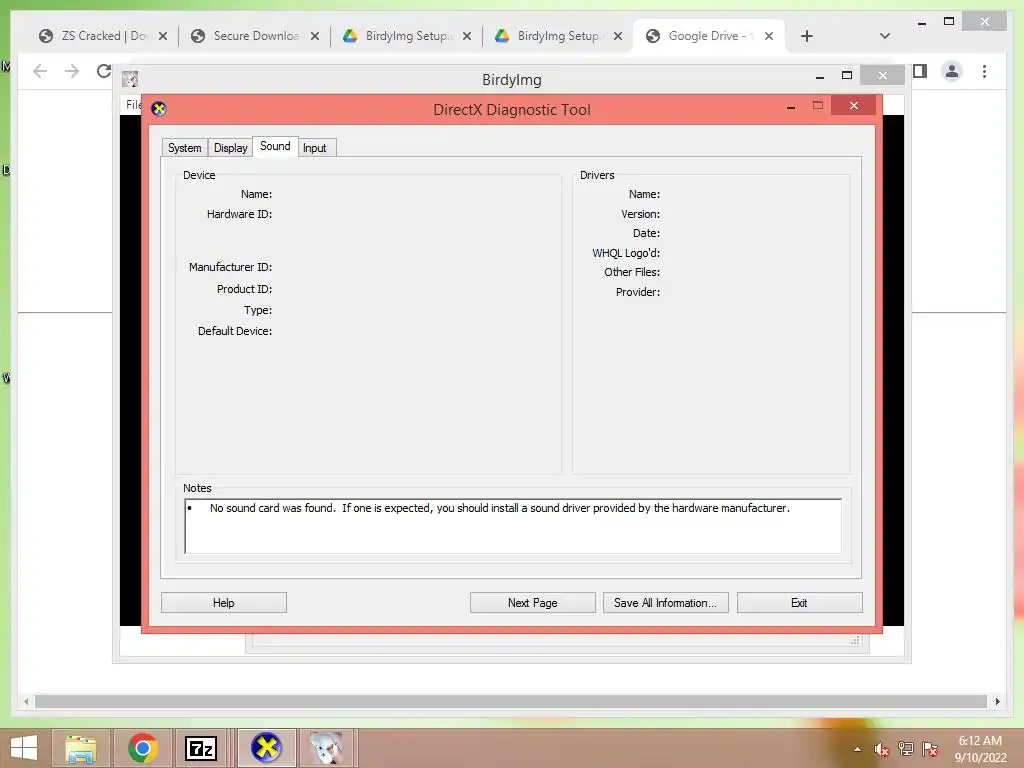The image size is (1024, 768).
Task: Click the BirdyImg window resize grip
Action: tap(855, 641)
